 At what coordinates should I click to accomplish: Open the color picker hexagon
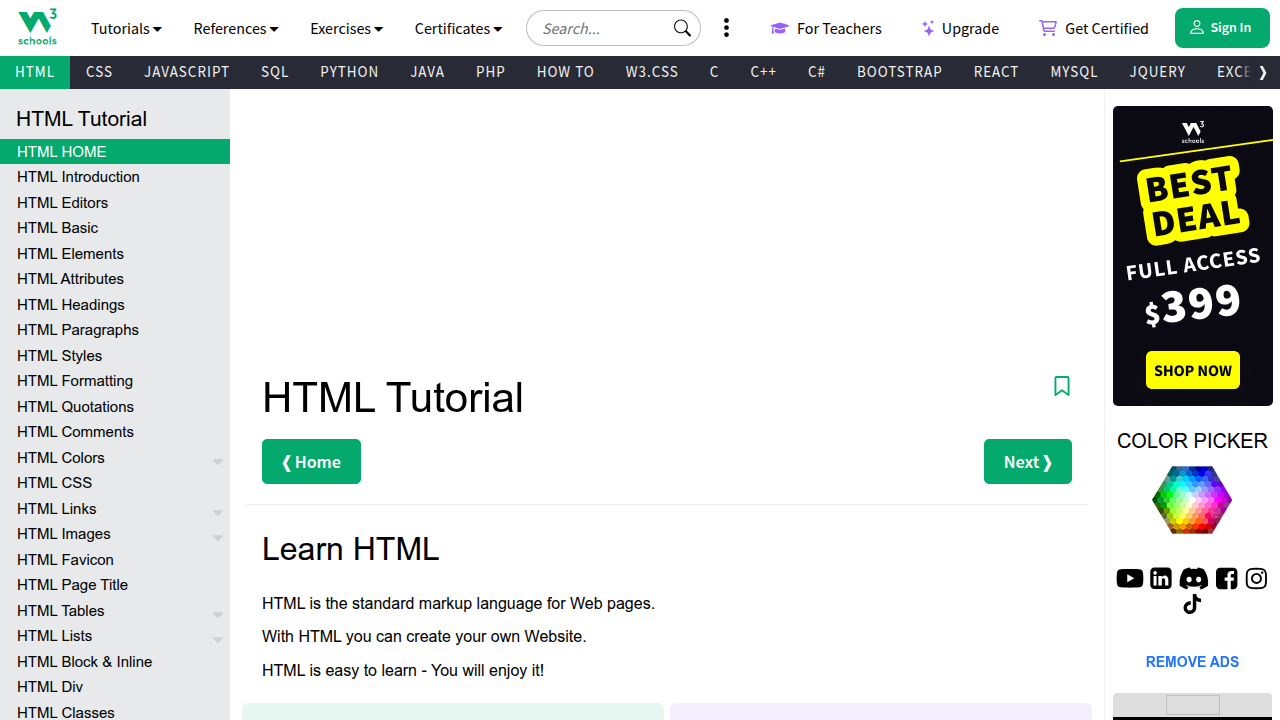click(1192, 499)
